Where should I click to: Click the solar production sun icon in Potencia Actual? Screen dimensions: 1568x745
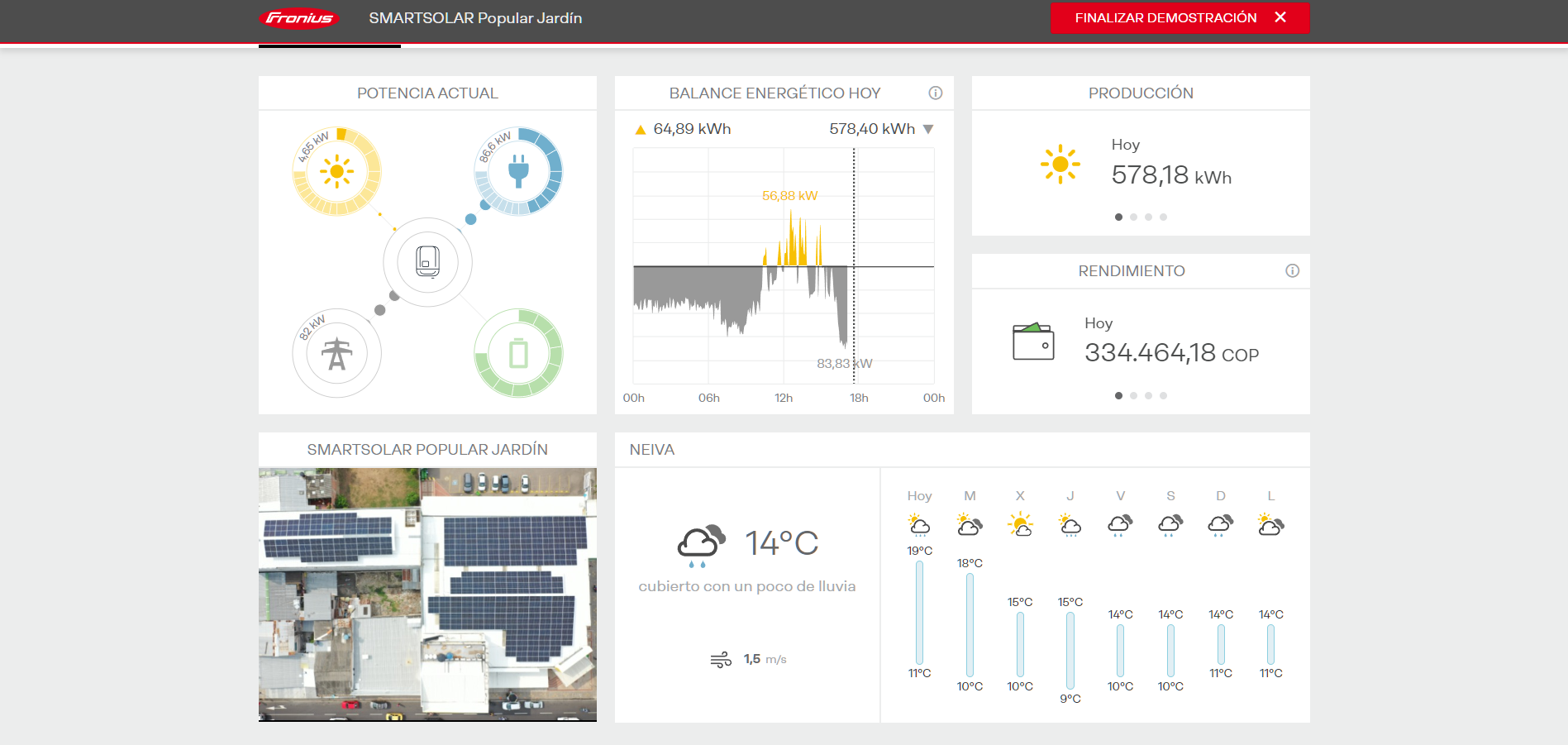336,172
